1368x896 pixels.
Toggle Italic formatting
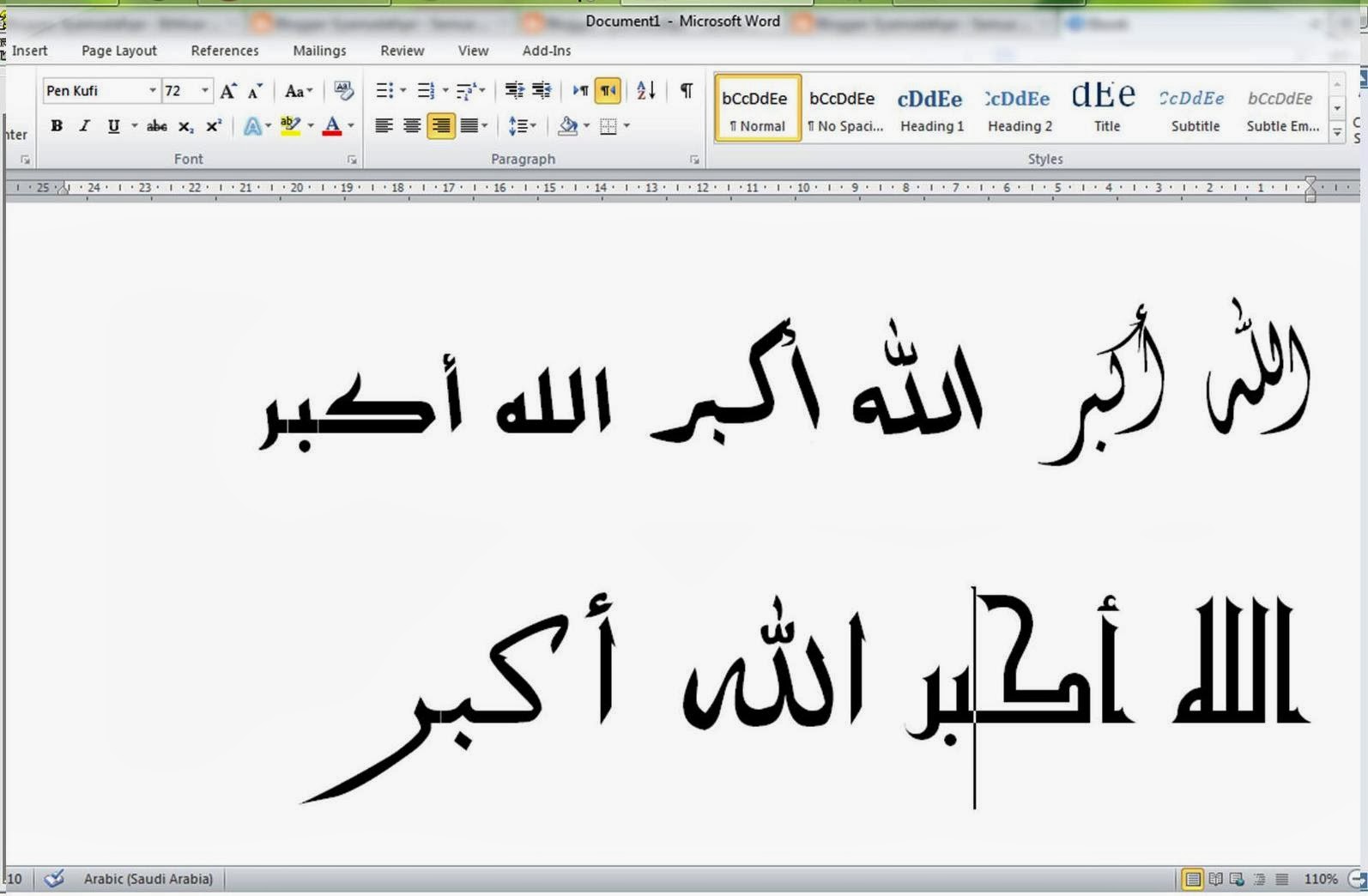pos(84,126)
